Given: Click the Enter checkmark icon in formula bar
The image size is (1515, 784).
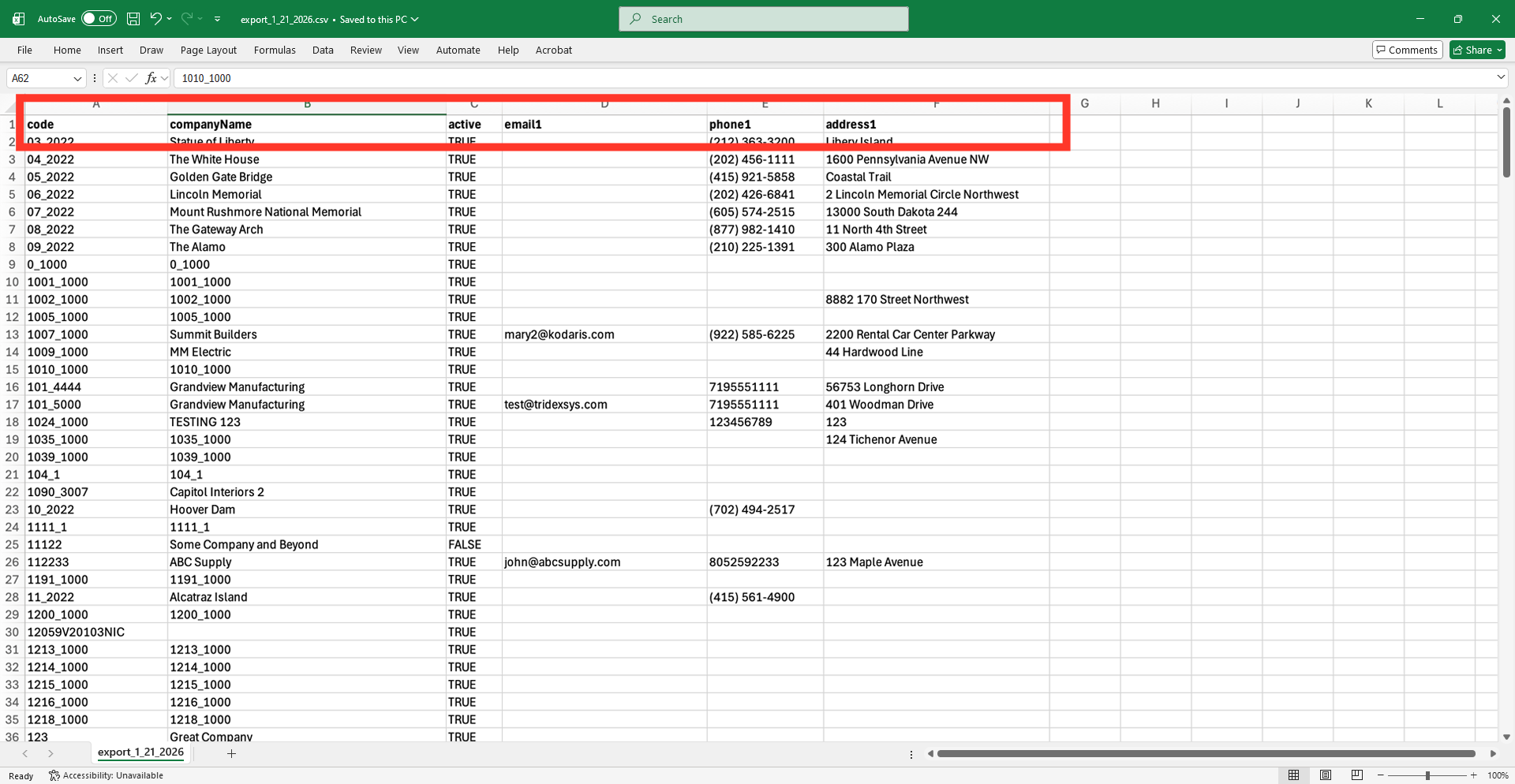Looking at the screenshot, I should click(131, 78).
